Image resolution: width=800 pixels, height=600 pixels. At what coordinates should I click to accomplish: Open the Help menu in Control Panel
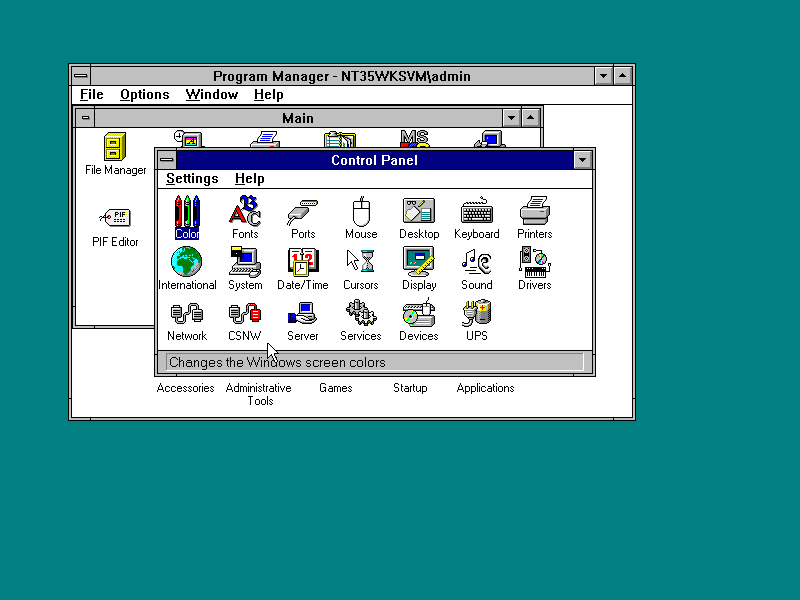coord(249,179)
